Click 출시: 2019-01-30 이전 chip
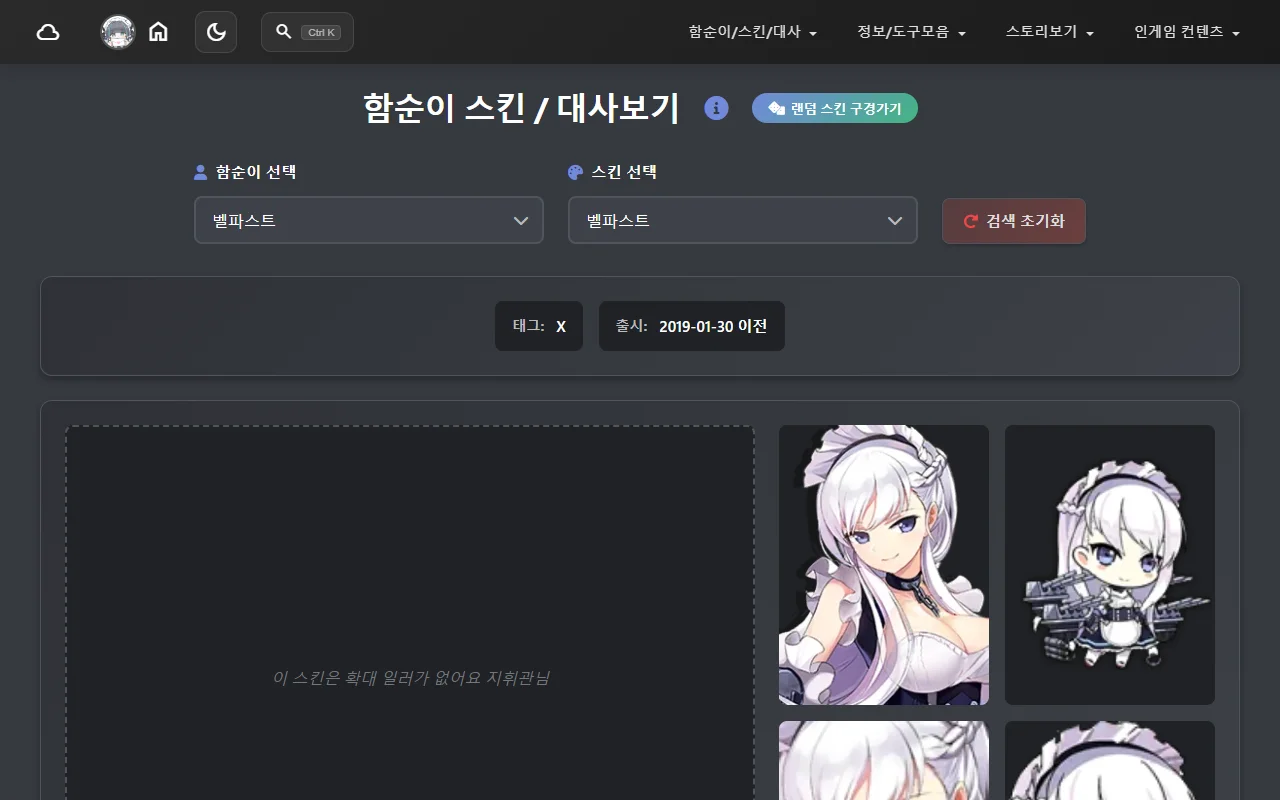1280x800 pixels. 692,326
